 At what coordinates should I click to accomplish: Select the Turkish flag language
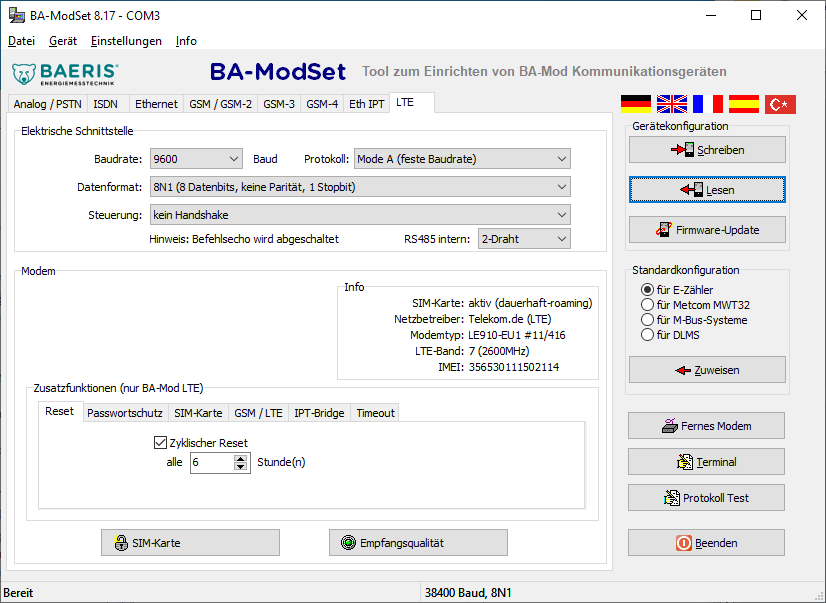[x=780, y=104]
